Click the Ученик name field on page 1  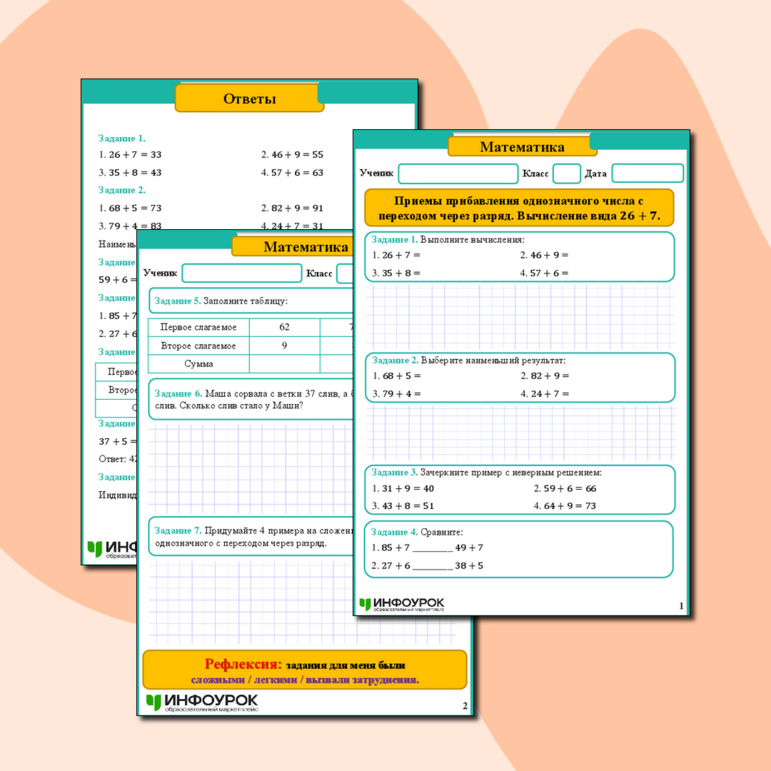point(457,174)
